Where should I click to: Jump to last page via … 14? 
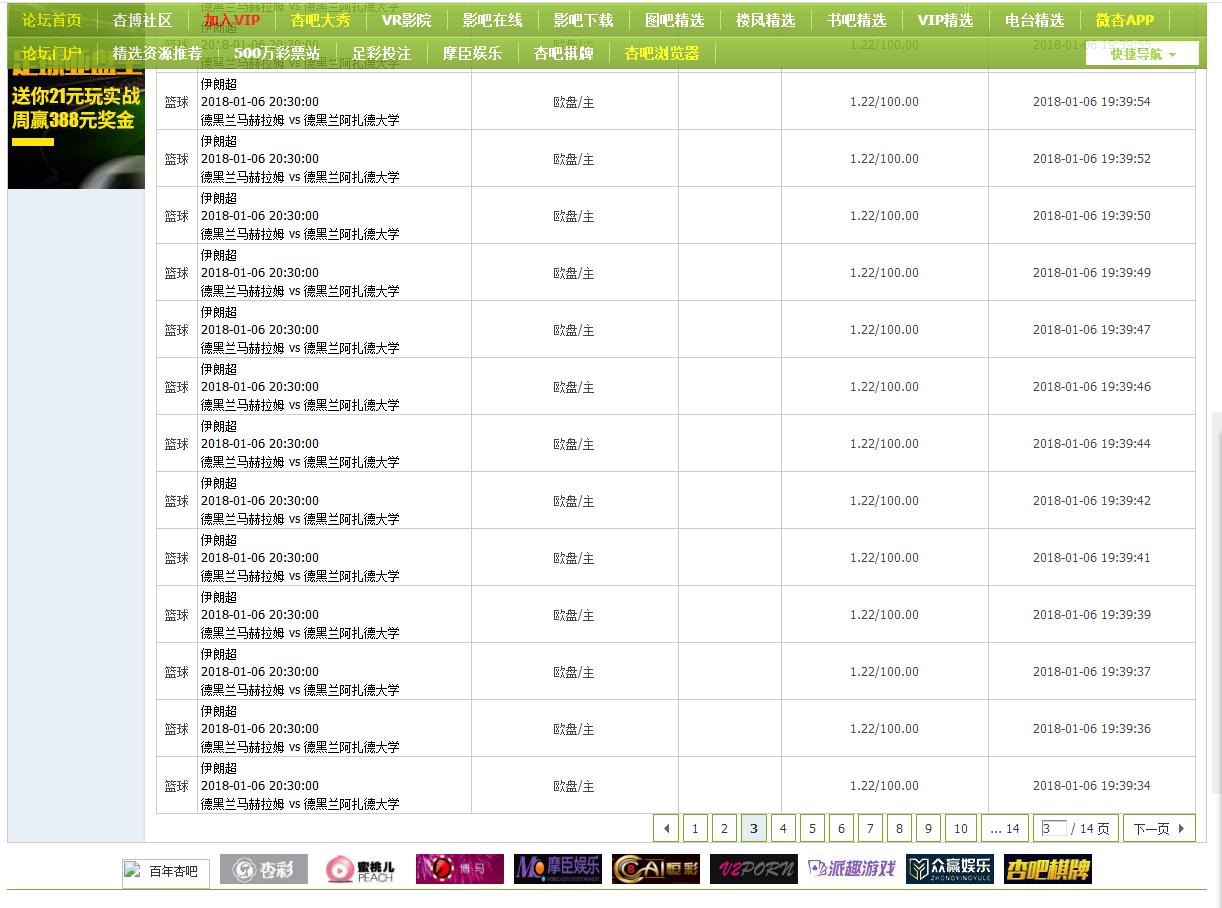pos(1004,828)
